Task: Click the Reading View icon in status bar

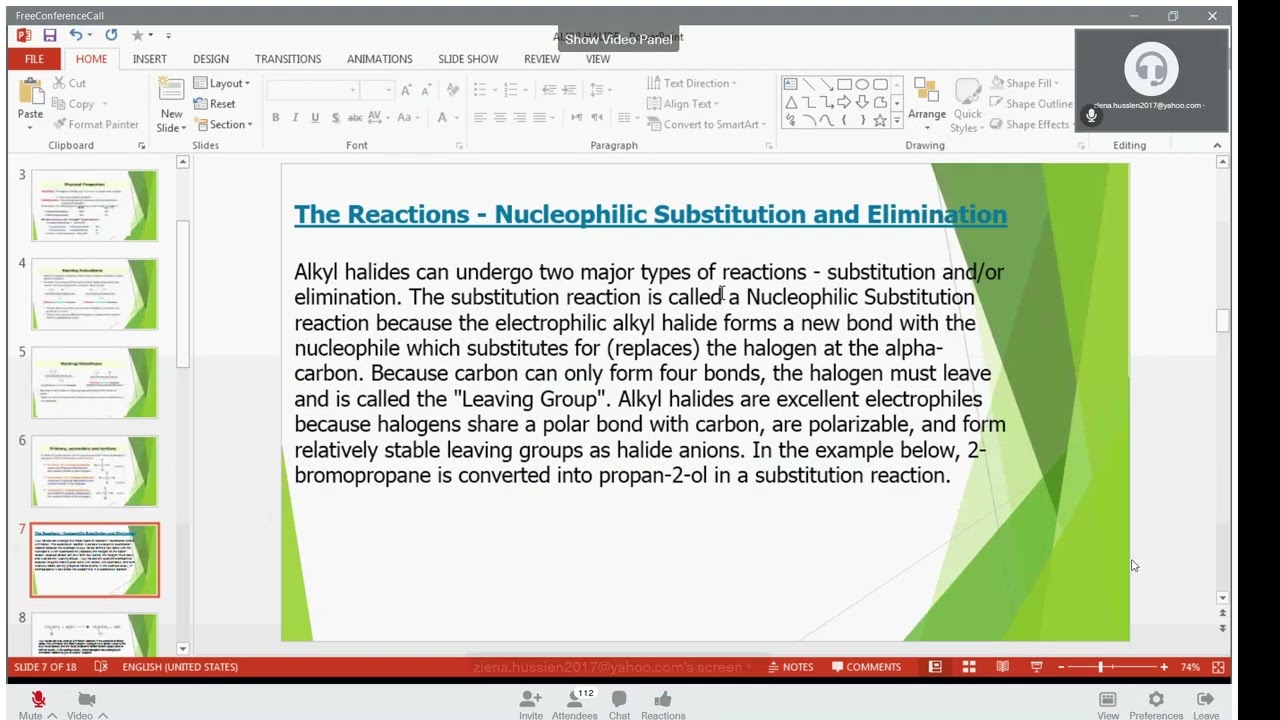Action: click(1003, 667)
